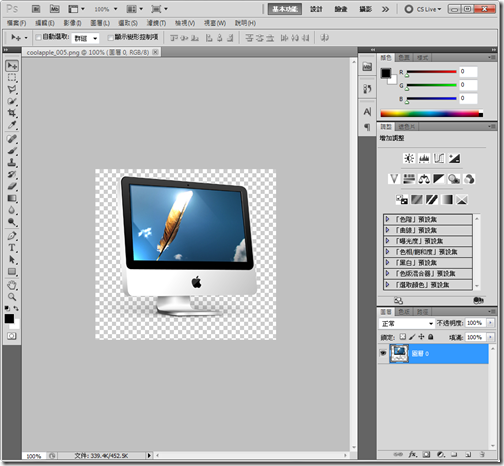Toggle lock position
Image resolution: width=504 pixels, height=466 pixels.
pyautogui.click(x=421, y=337)
